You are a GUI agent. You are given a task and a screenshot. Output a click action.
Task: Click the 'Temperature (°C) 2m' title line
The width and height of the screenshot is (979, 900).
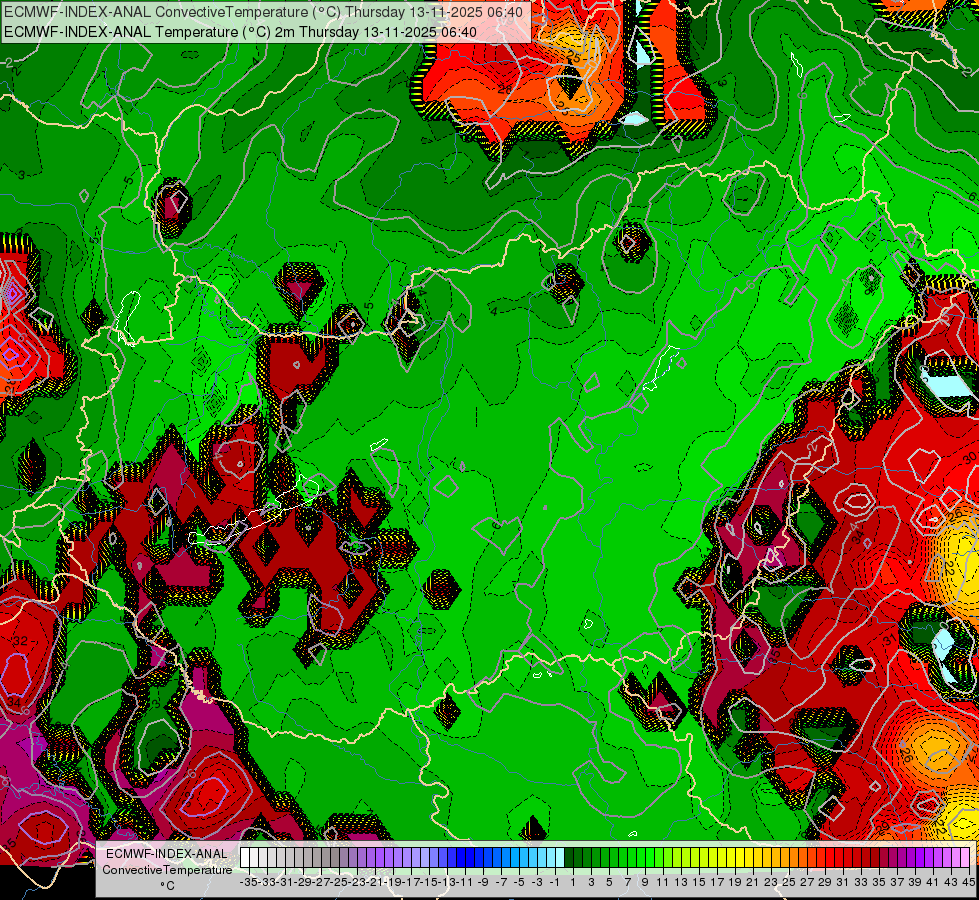[x=241, y=32]
